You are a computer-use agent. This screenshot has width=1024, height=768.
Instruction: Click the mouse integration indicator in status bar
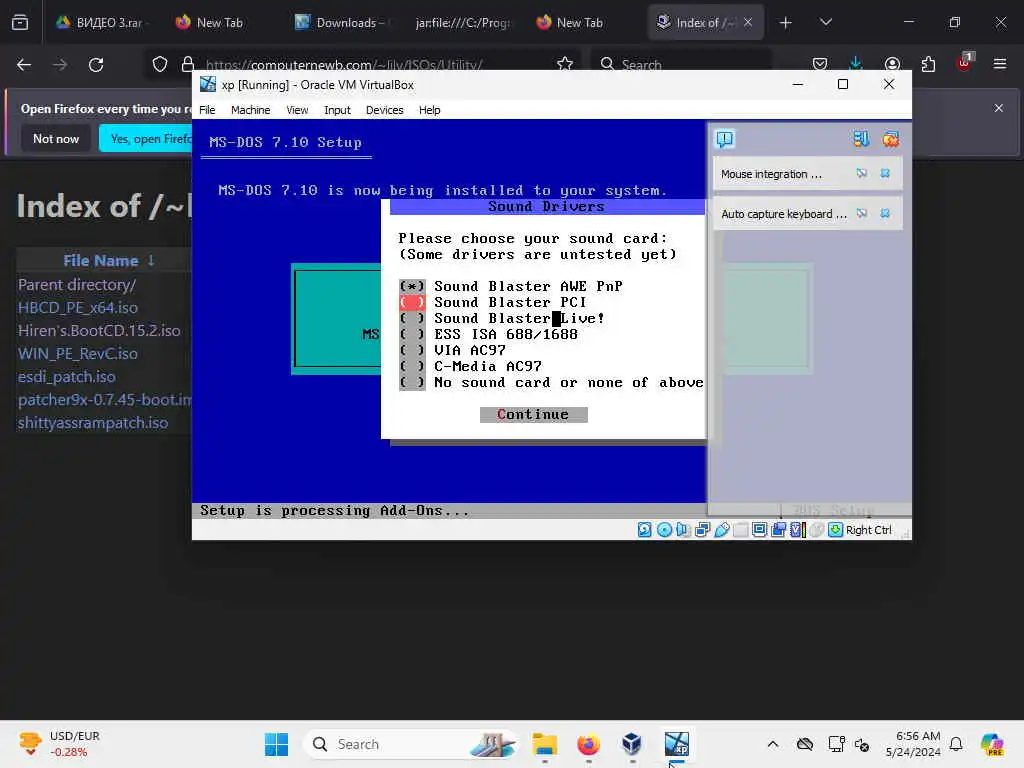point(816,530)
